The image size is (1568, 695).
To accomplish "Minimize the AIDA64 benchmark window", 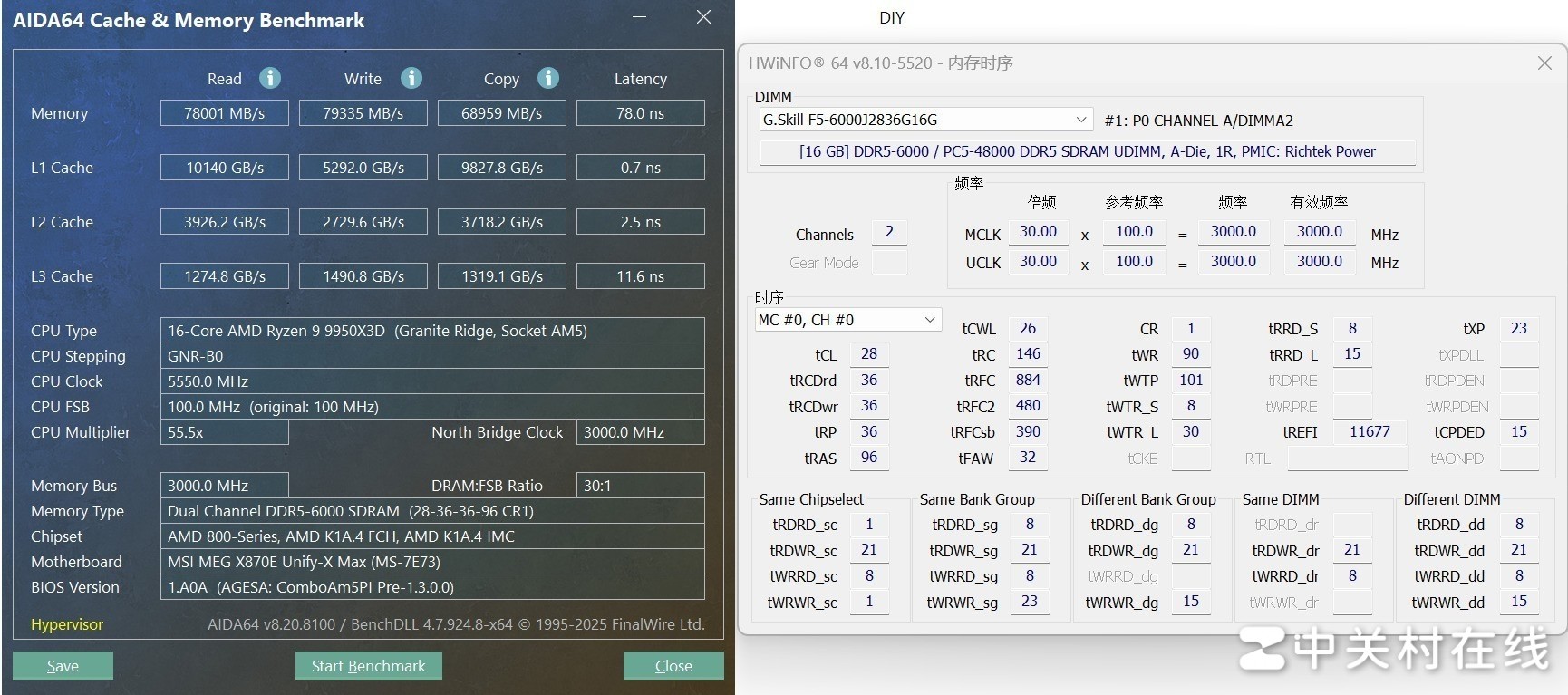I will [641, 17].
